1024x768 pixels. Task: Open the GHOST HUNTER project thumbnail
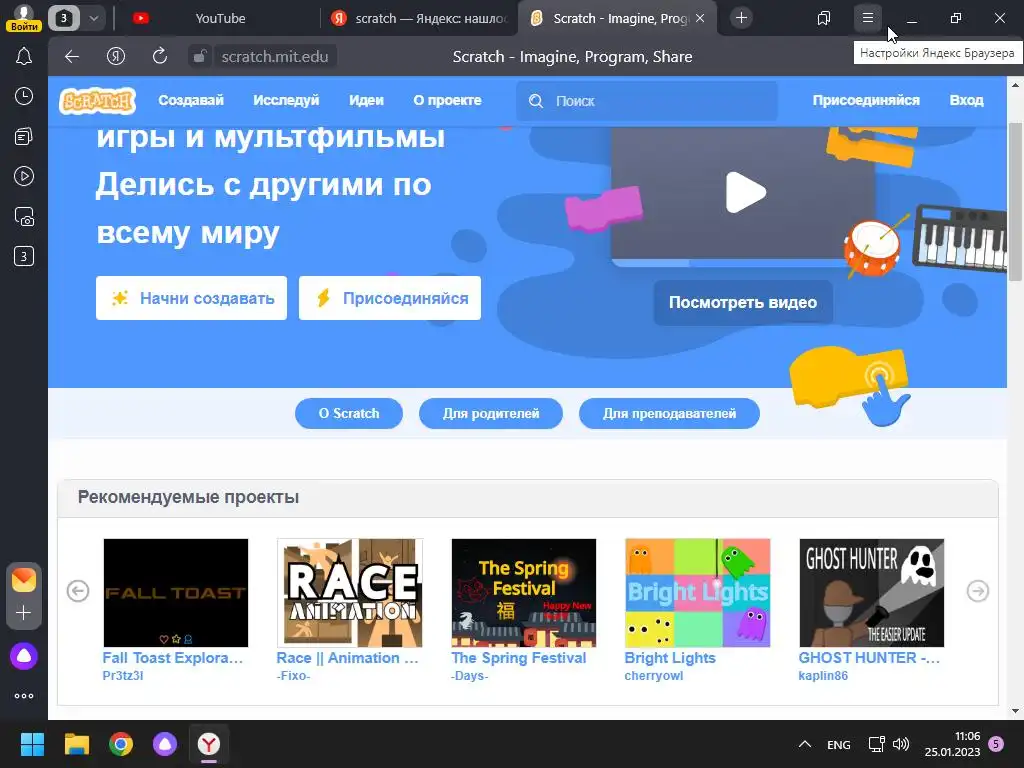click(872, 593)
